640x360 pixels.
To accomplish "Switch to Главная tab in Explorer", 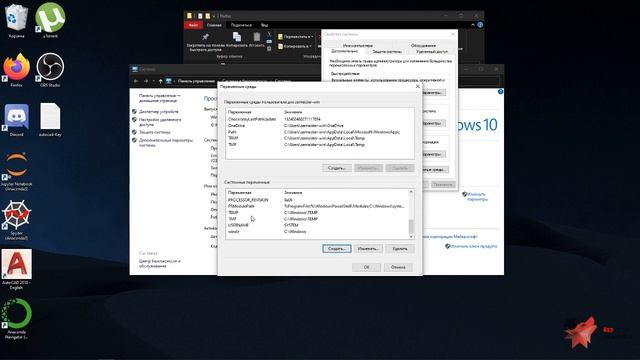I will (214, 25).
